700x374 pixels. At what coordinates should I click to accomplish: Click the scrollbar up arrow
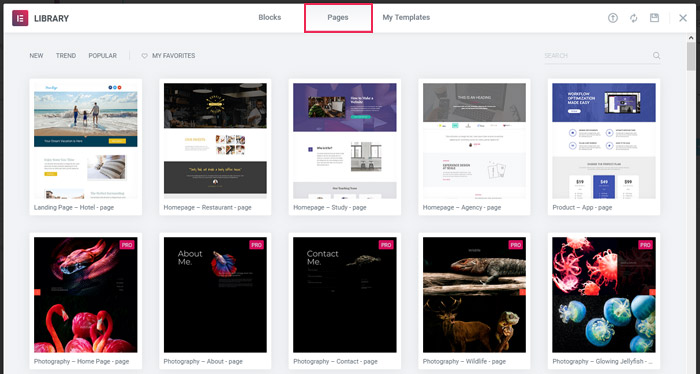691,38
